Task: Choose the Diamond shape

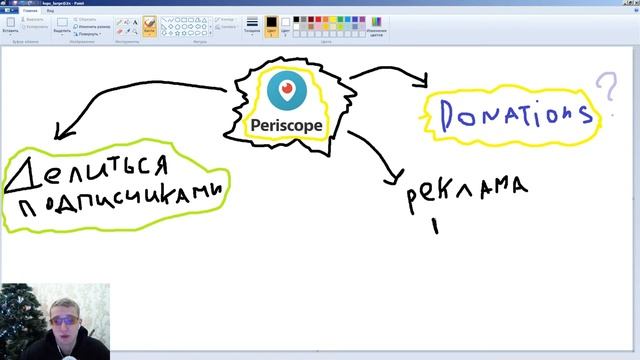Action: click(x=171, y=27)
